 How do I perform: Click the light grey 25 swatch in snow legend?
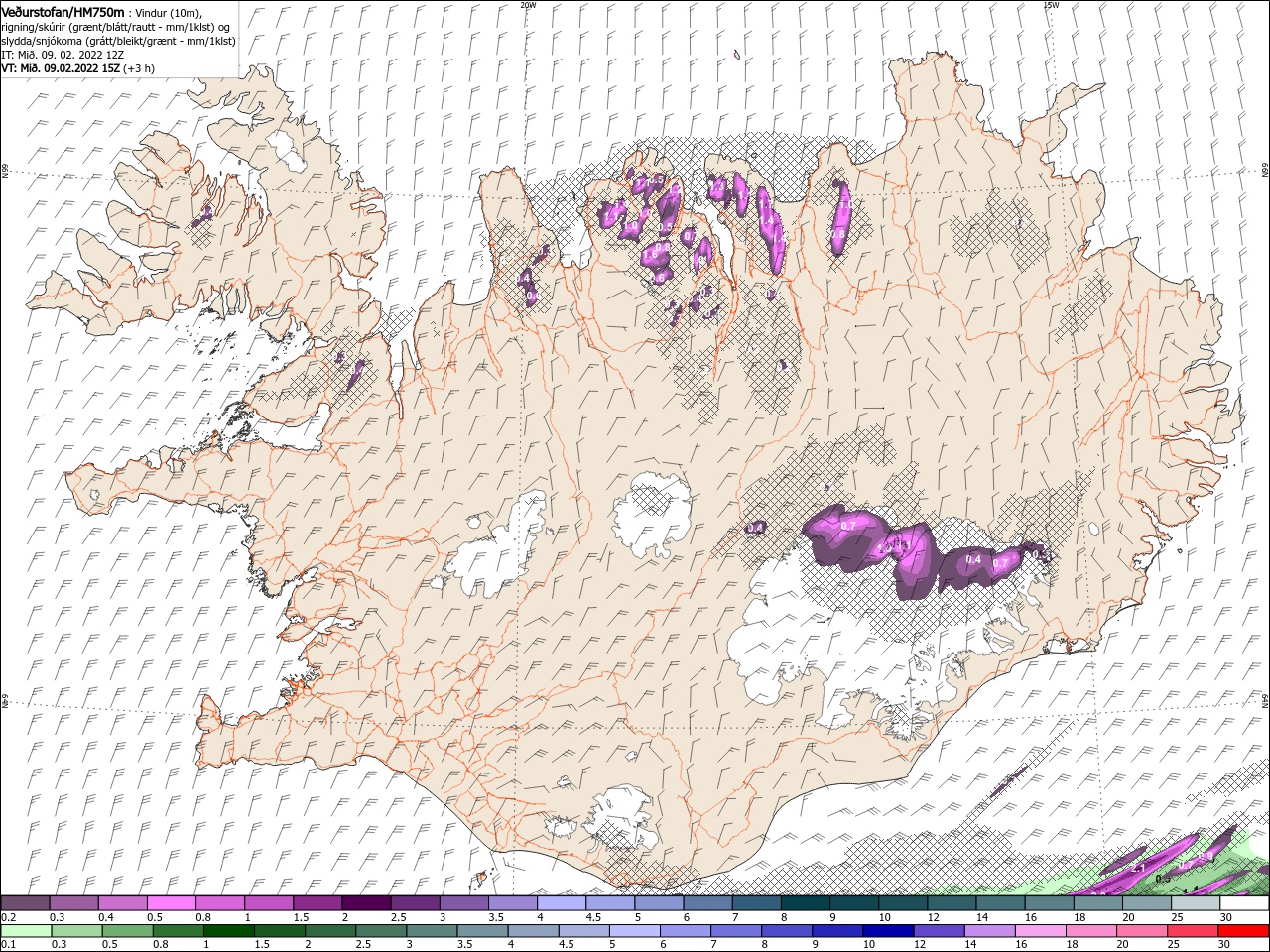point(1195,903)
